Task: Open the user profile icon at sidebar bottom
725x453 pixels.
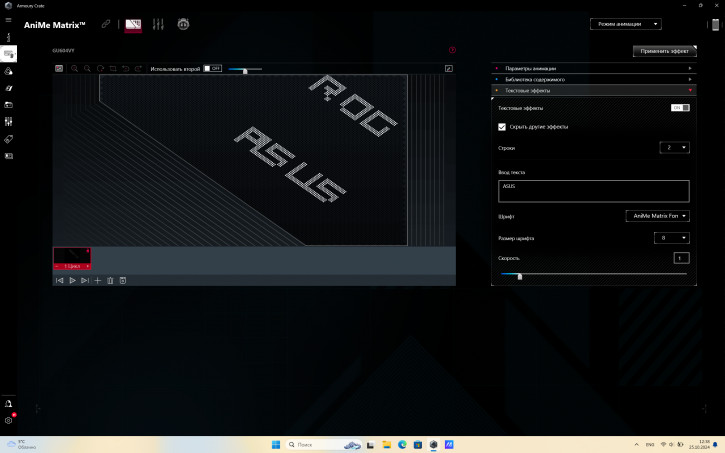Action: 8,404
